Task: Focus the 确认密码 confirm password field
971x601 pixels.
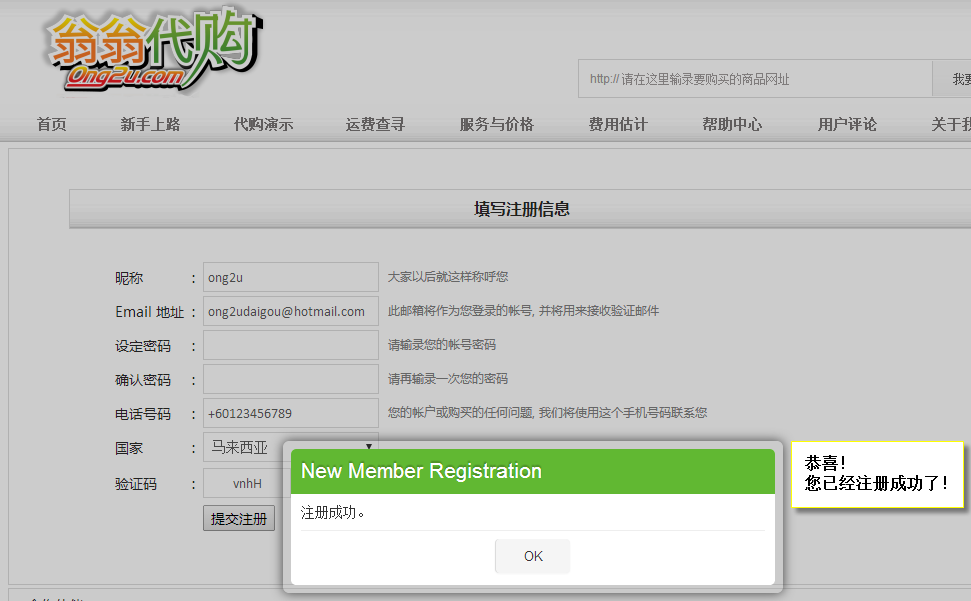Action: coord(290,379)
